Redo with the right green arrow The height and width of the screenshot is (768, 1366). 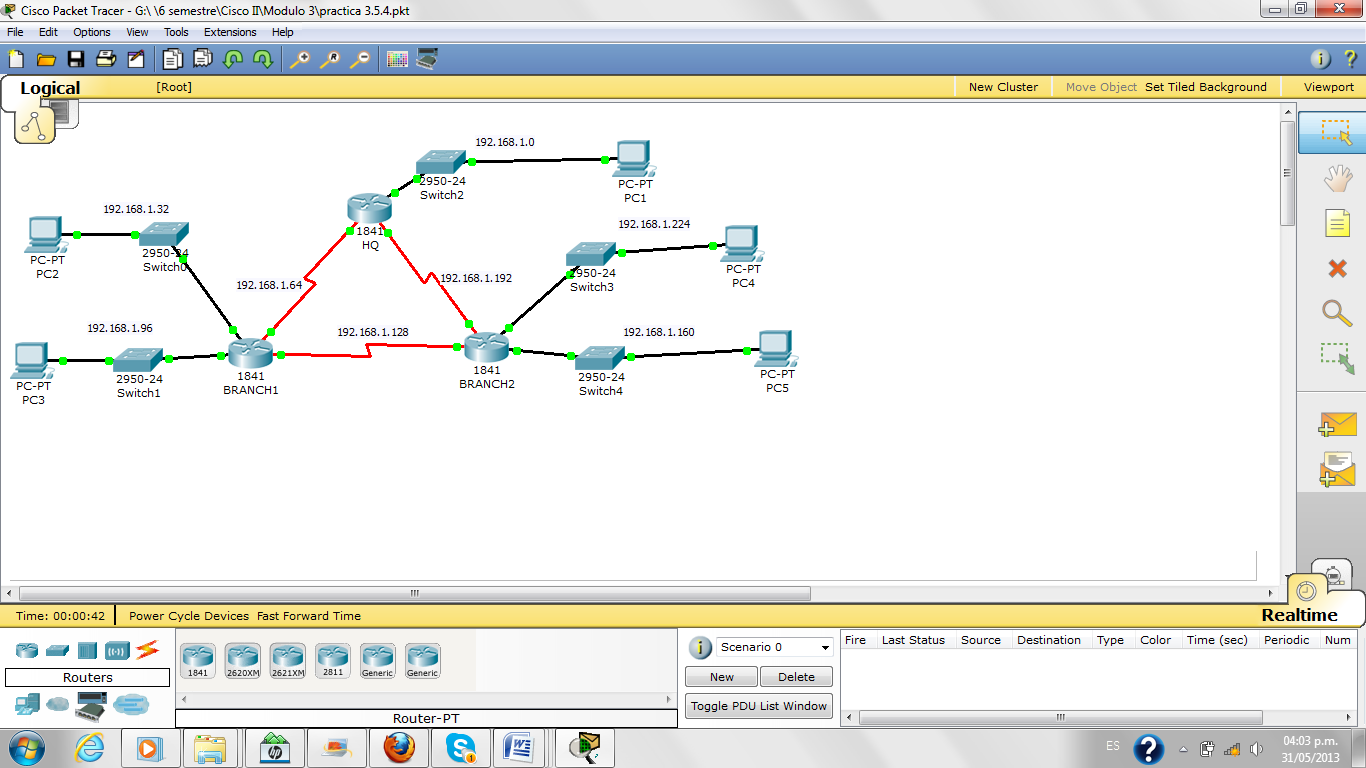click(263, 59)
